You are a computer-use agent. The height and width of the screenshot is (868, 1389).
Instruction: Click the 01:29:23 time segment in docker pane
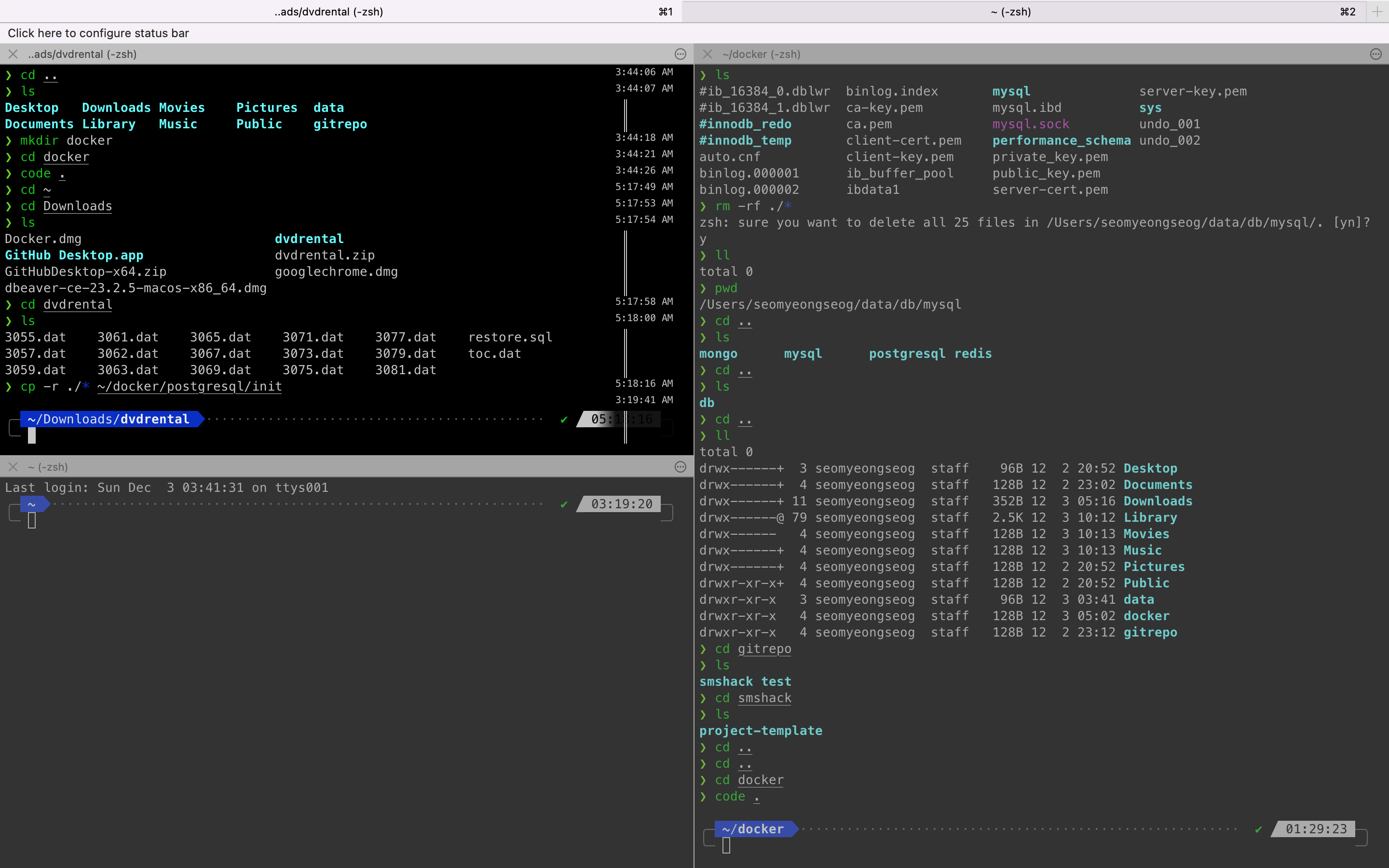pyautogui.click(x=1316, y=829)
